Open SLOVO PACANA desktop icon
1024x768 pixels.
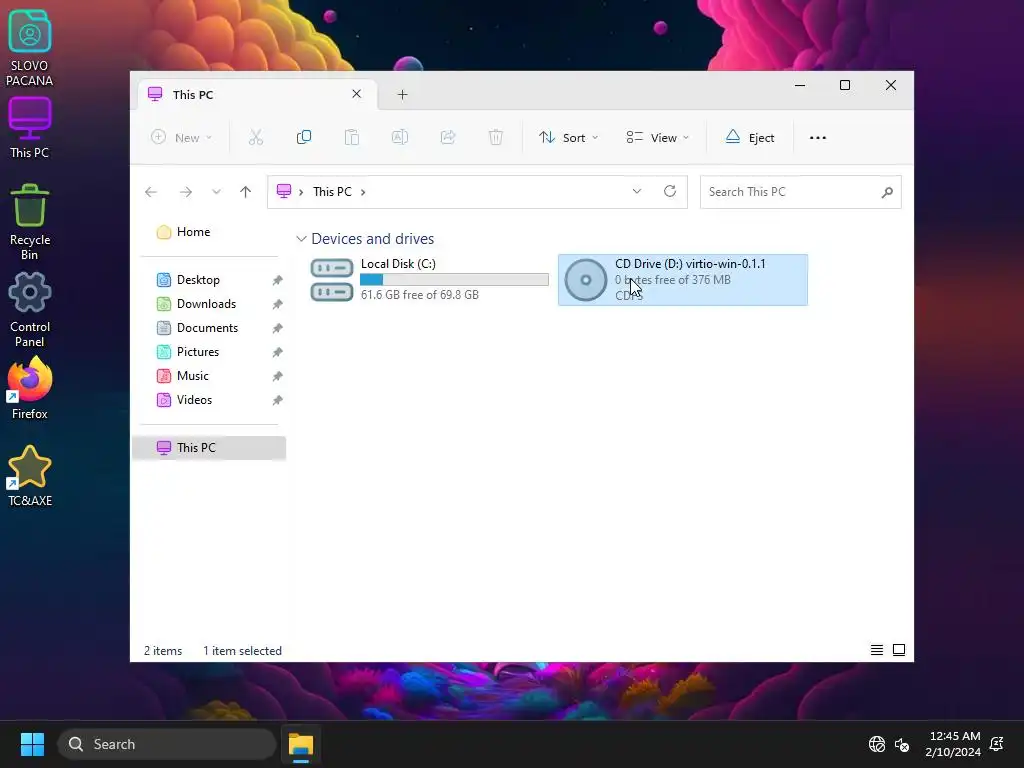pos(29,48)
